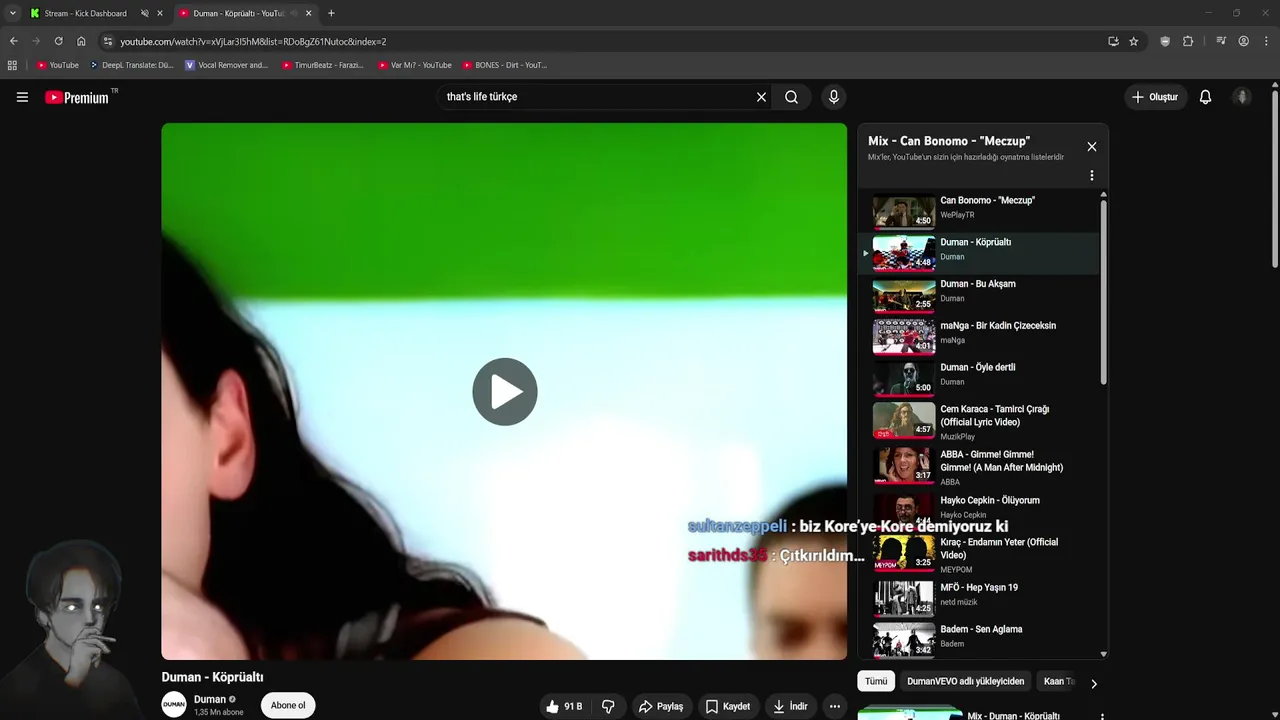Play Badem - Sen Ağlama from the playlist

pyautogui.click(x=978, y=640)
